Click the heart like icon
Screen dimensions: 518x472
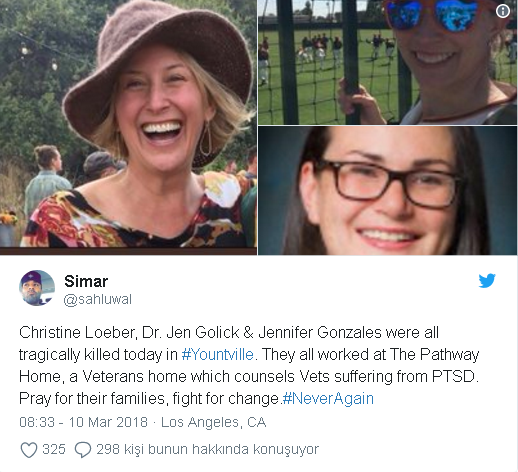29,450
